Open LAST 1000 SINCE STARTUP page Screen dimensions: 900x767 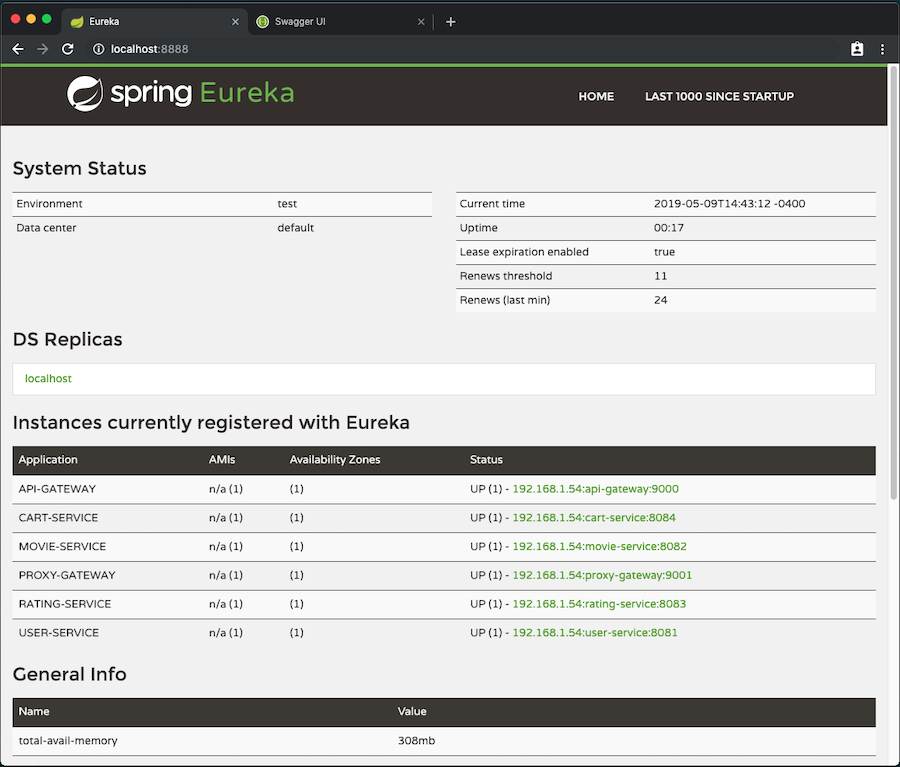[x=720, y=96]
